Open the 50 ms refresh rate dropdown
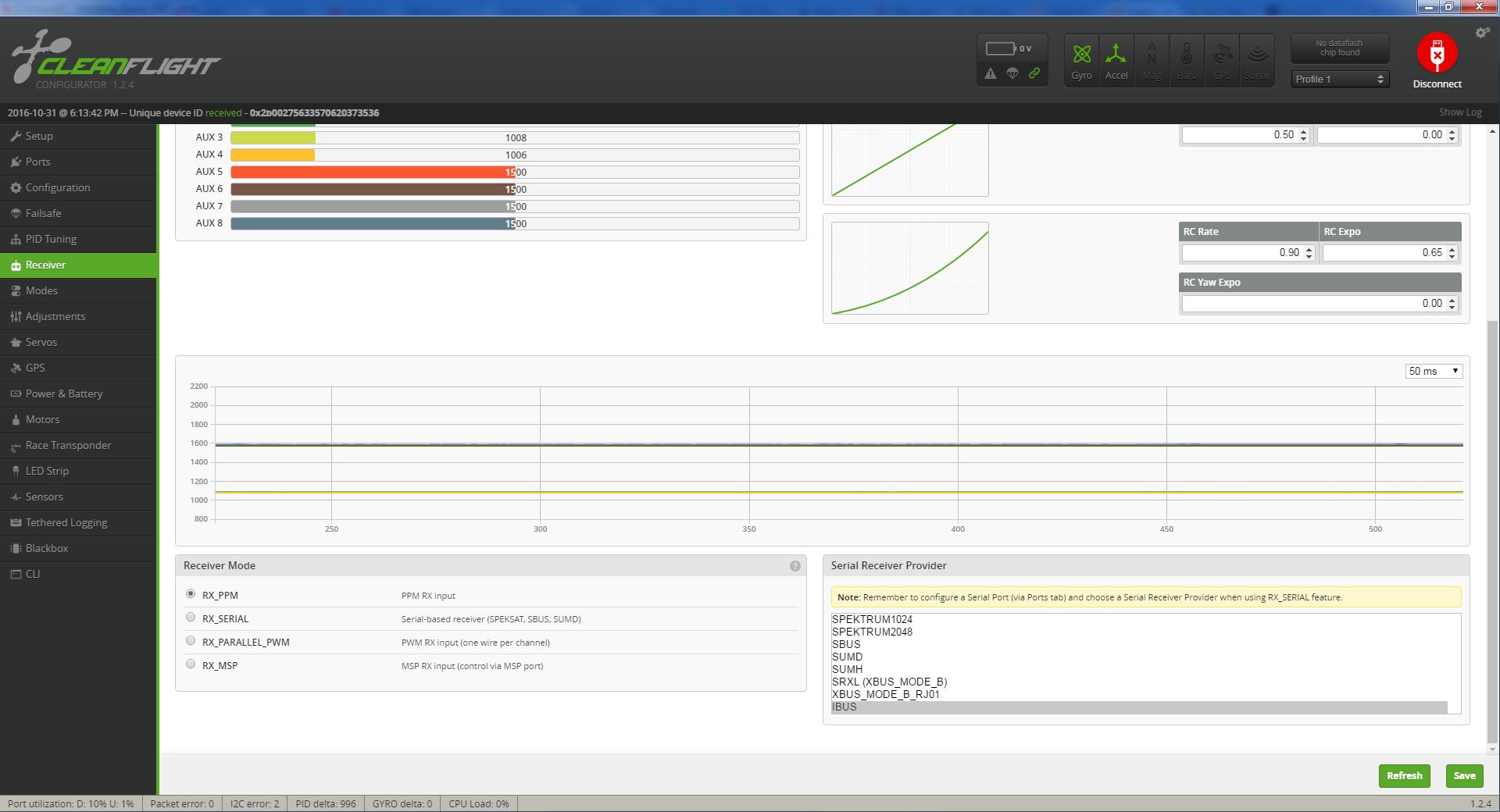This screenshot has width=1500, height=812. (1434, 371)
